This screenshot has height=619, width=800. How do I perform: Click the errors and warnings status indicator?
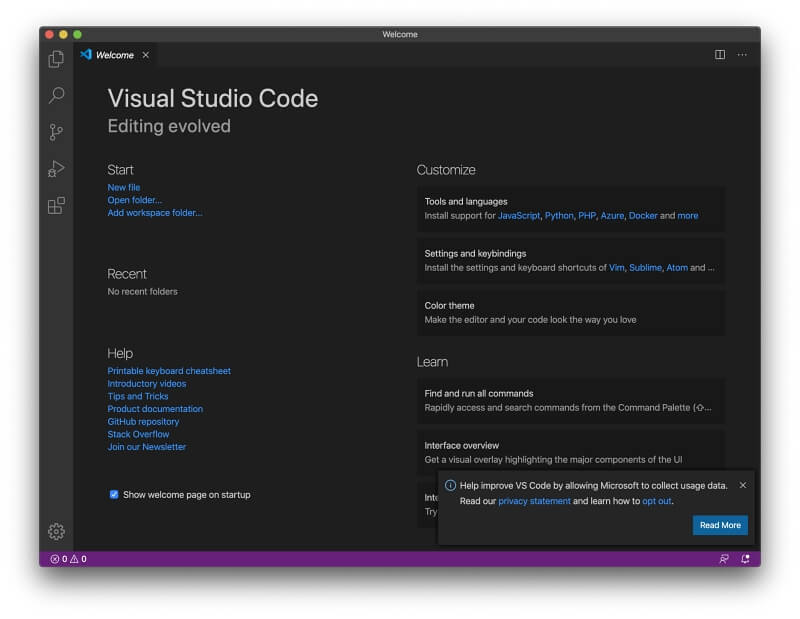pos(68,559)
